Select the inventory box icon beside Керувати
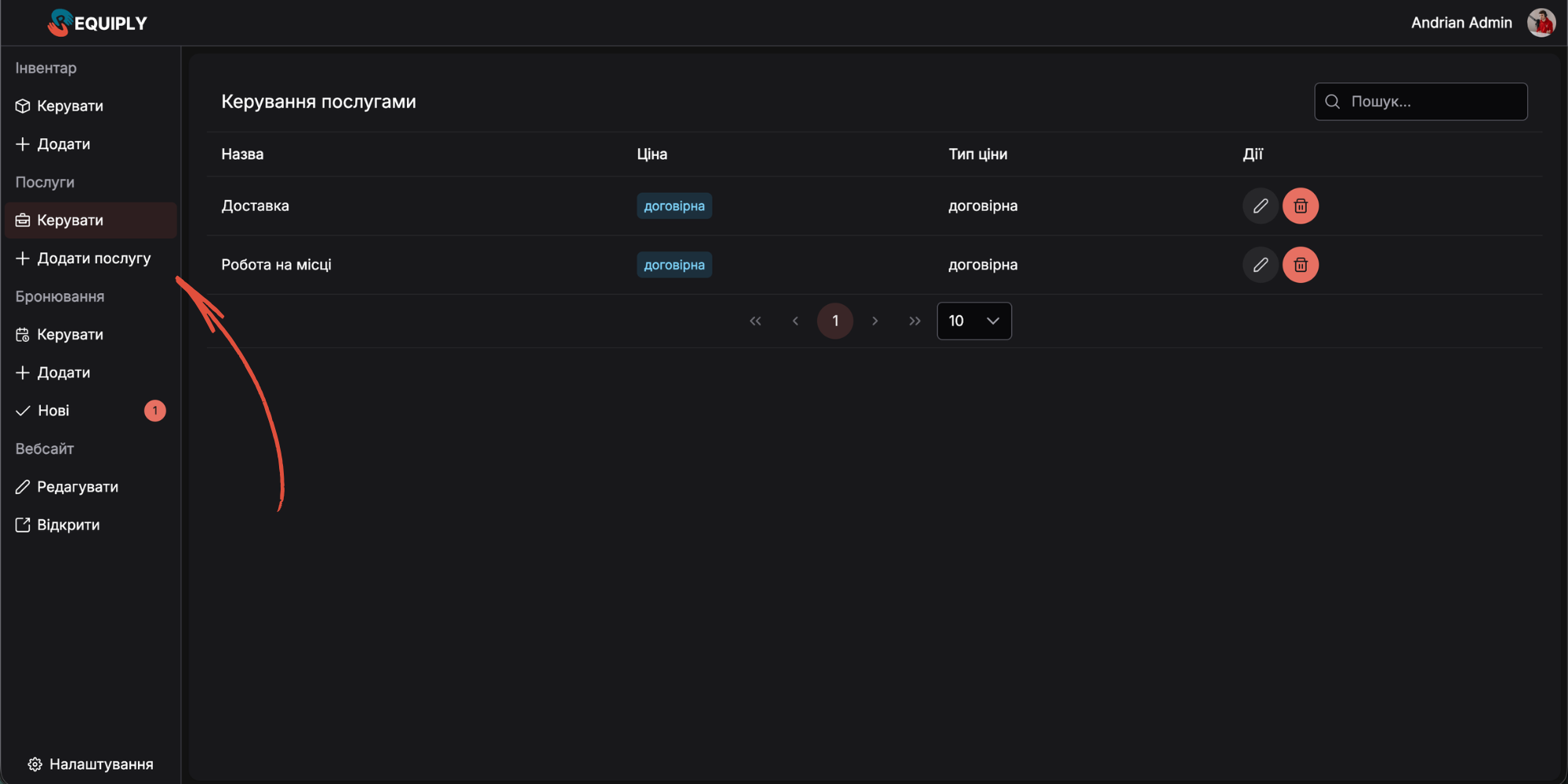The height and width of the screenshot is (784, 1568). [x=22, y=106]
